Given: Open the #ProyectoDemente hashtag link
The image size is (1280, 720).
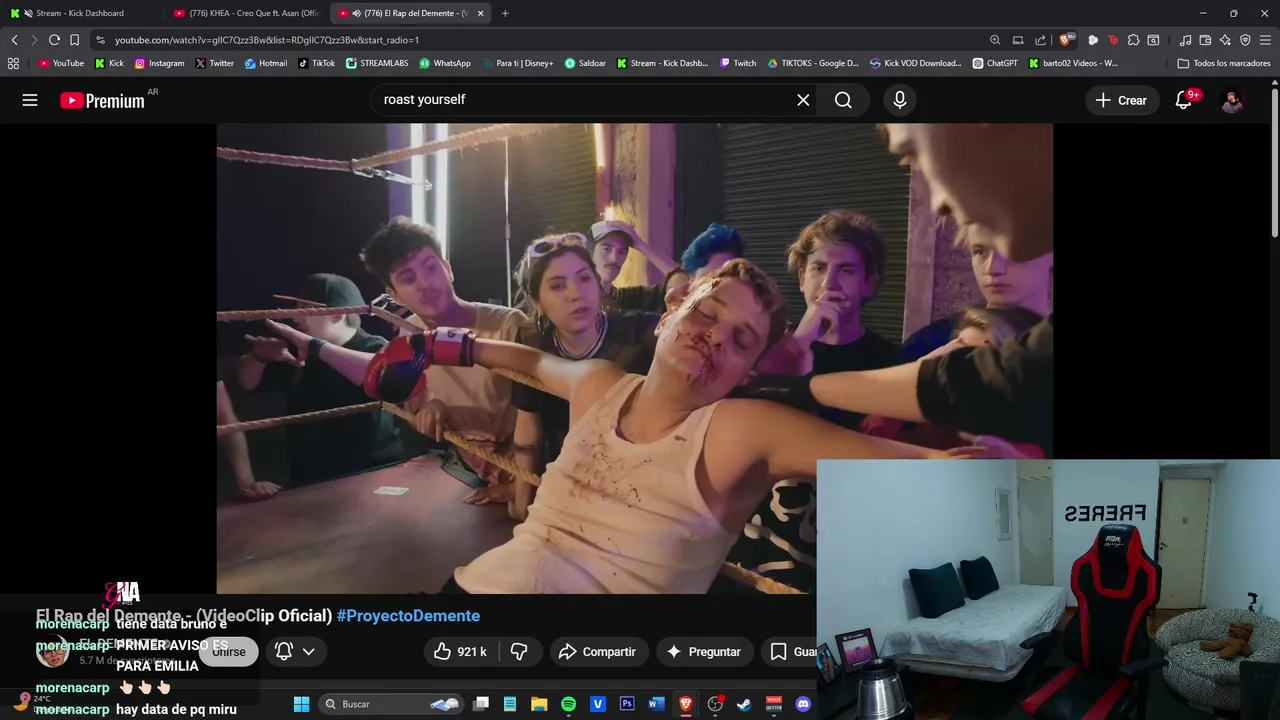Looking at the screenshot, I should tap(408, 616).
